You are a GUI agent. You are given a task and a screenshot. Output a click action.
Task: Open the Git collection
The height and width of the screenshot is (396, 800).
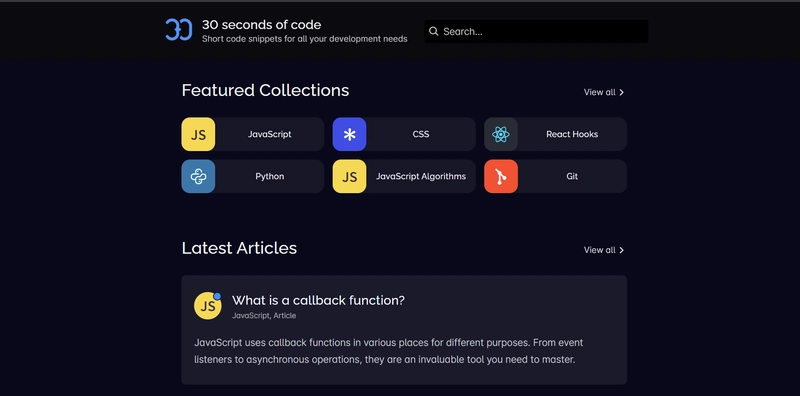click(555, 176)
